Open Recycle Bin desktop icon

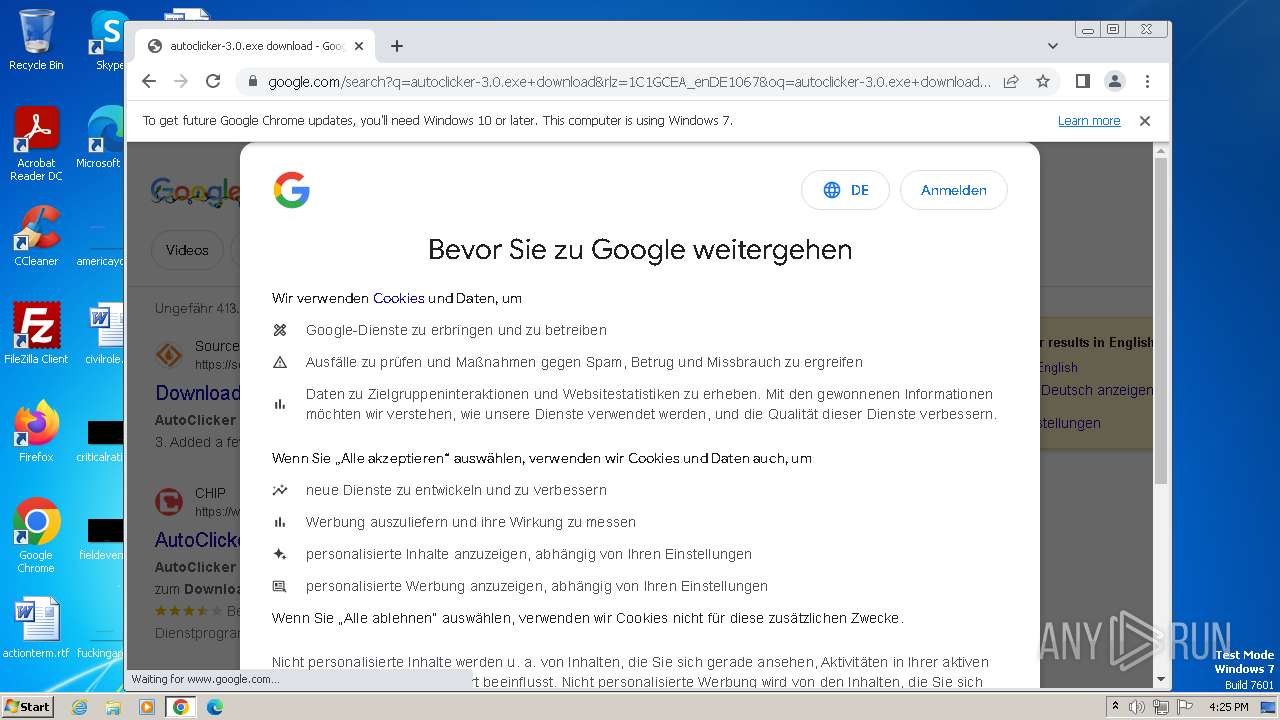pyautogui.click(x=36, y=40)
